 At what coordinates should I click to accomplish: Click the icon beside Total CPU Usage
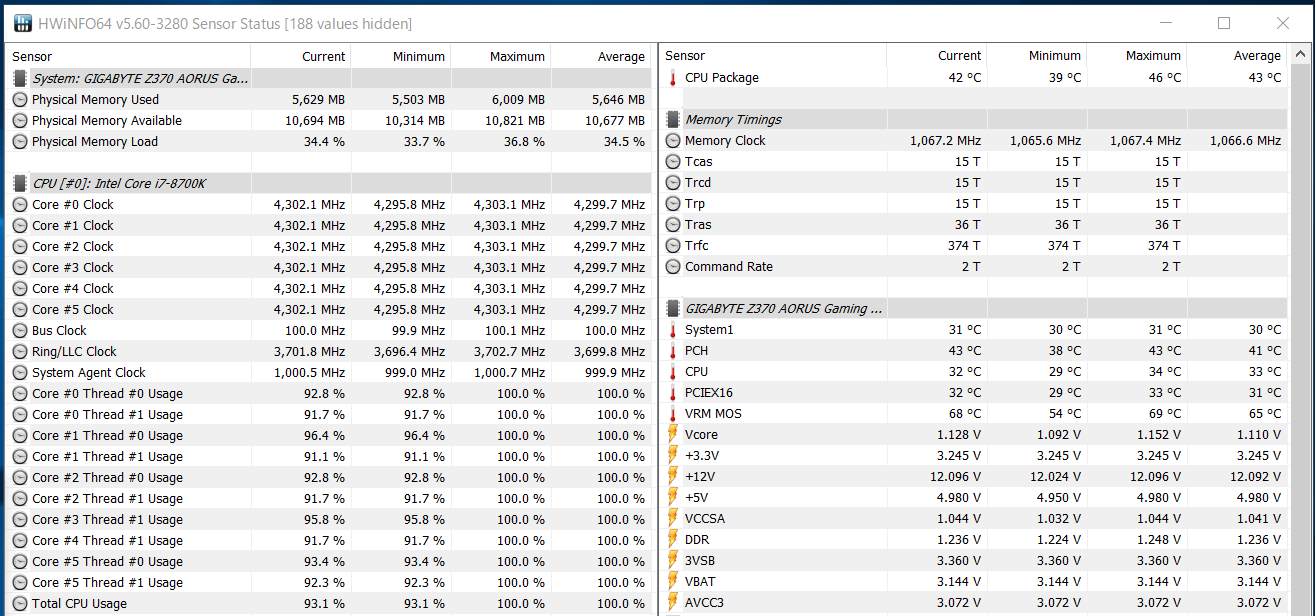[20, 604]
